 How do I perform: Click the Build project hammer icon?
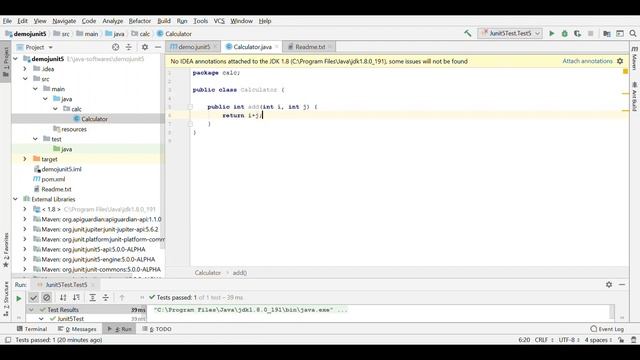point(467,33)
